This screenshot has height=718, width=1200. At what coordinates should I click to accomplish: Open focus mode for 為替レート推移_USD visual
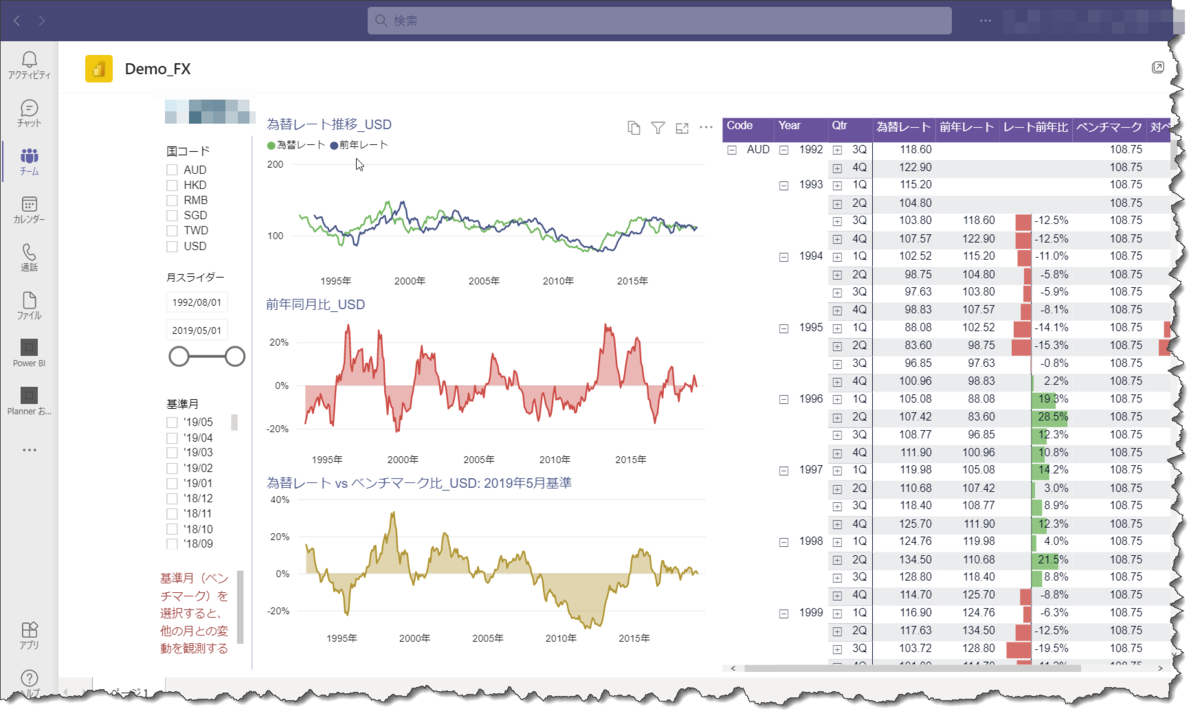pyautogui.click(x=682, y=127)
